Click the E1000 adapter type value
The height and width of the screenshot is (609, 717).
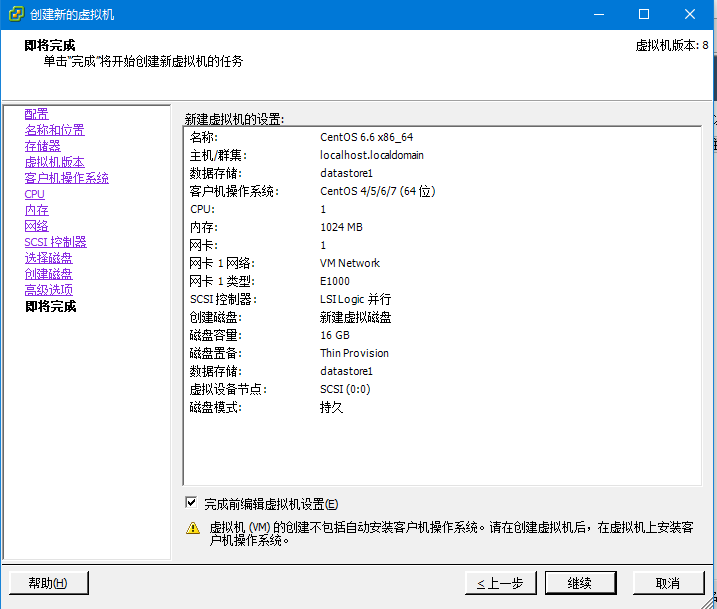point(335,281)
